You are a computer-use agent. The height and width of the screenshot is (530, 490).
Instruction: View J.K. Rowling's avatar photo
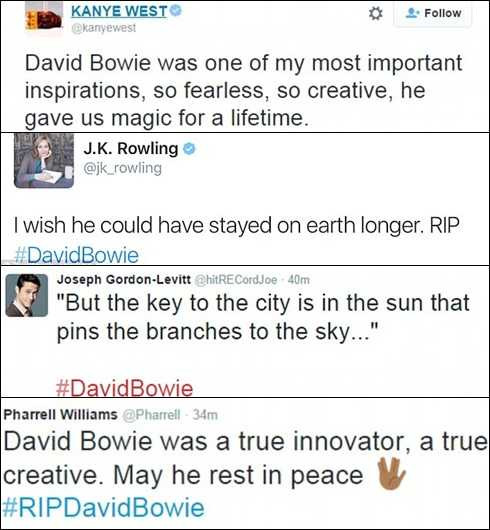click(x=44, y=161)
